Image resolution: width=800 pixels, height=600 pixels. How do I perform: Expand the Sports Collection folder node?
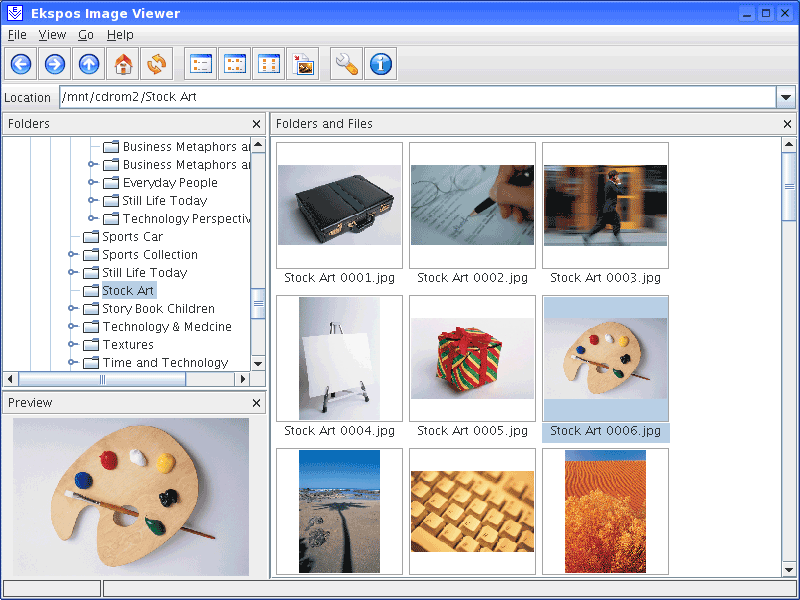73,255
